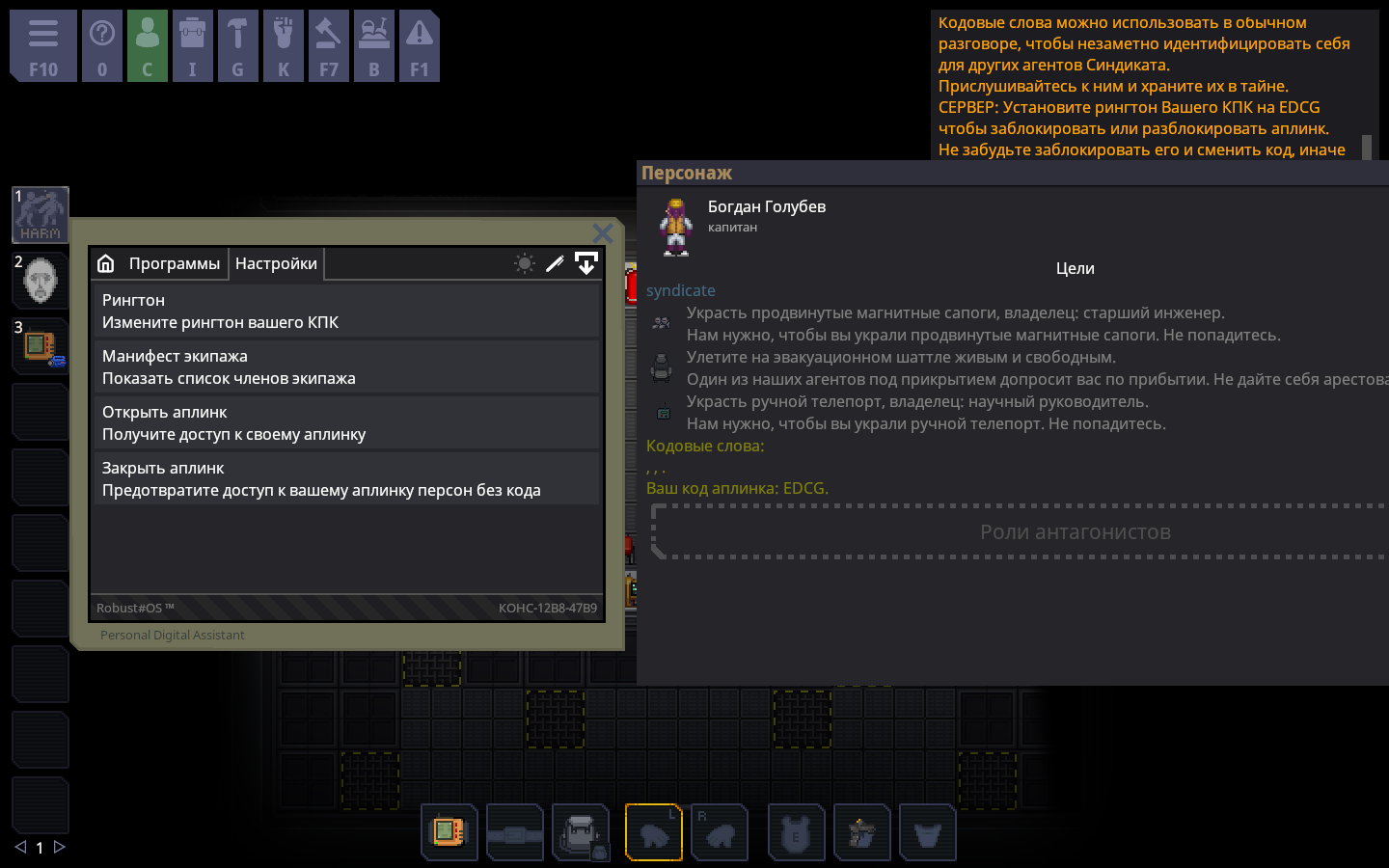Viewport: 1389px width, 868px height.
Task: Eject ID from the PDA
Action: tap(586, 263)
